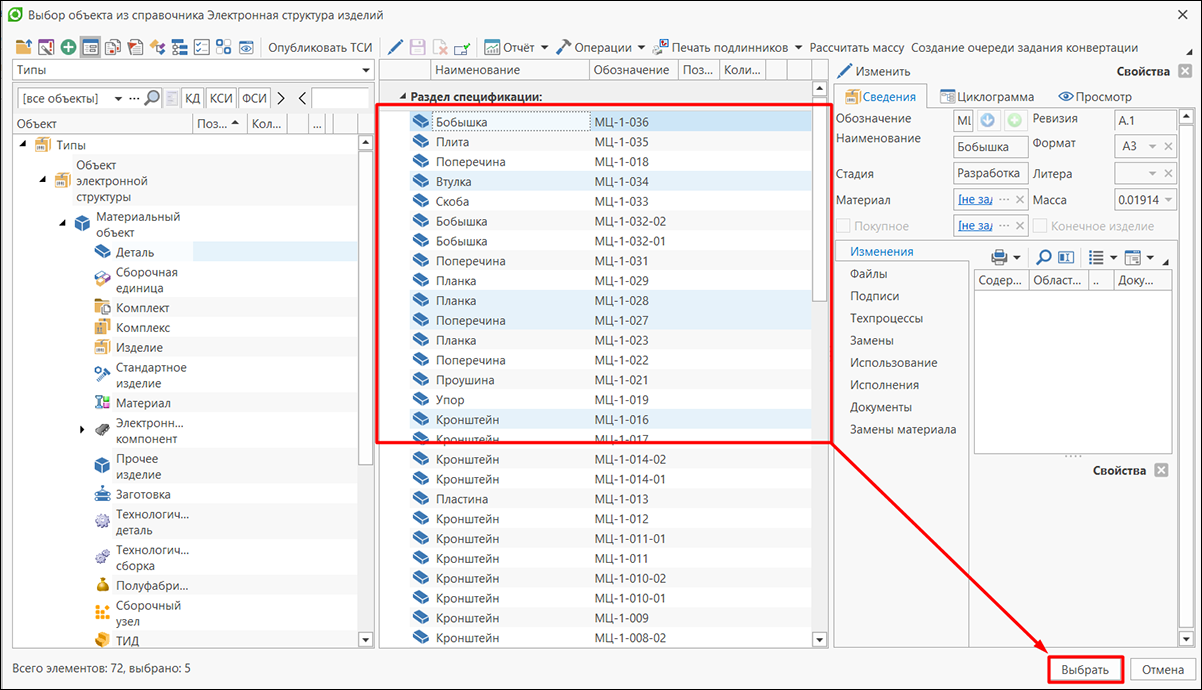Screen dimensions: 1202x690
Task: Click the Материал [не задан] link
Action: pos(976,200)
